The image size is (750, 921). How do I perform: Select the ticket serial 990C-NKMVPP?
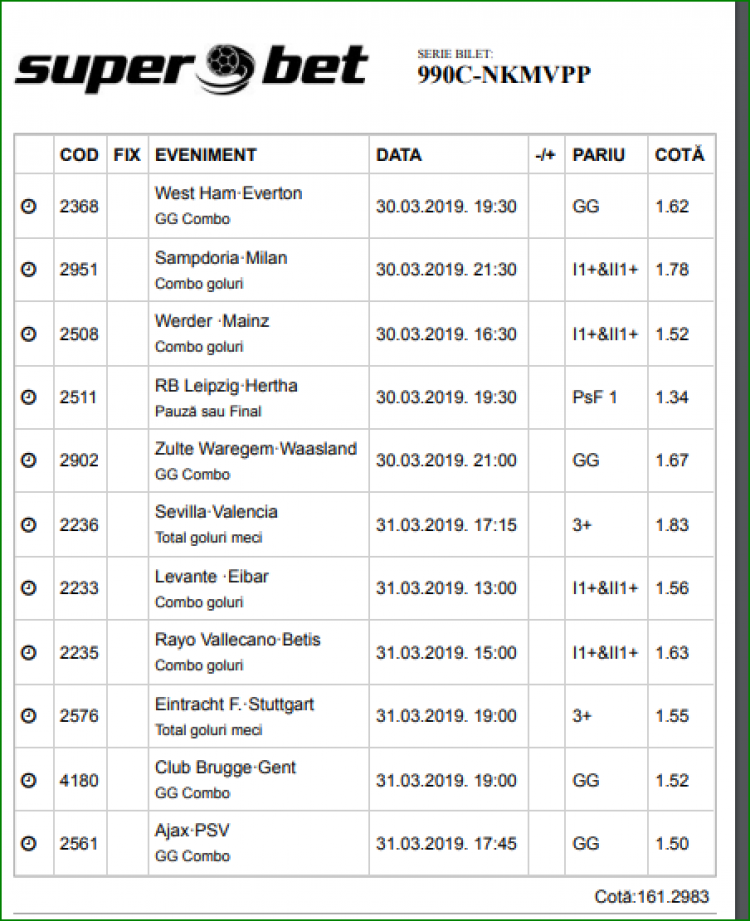(503, 76)
